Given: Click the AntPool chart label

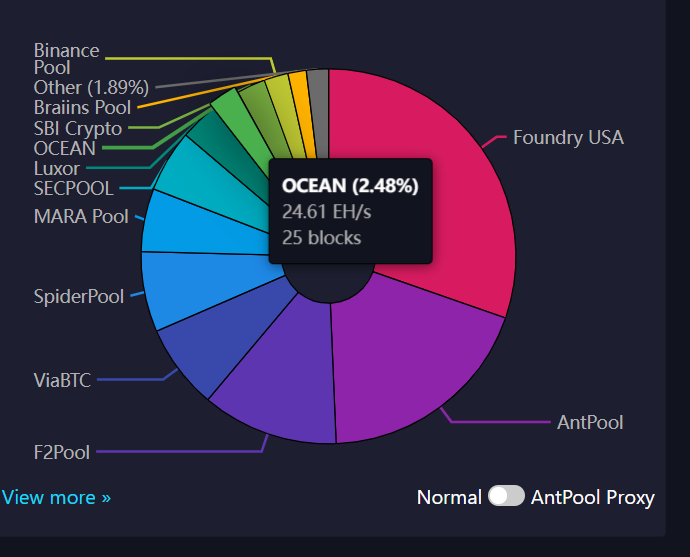Looking at the screenshot, I should click(x=590, y=422).
